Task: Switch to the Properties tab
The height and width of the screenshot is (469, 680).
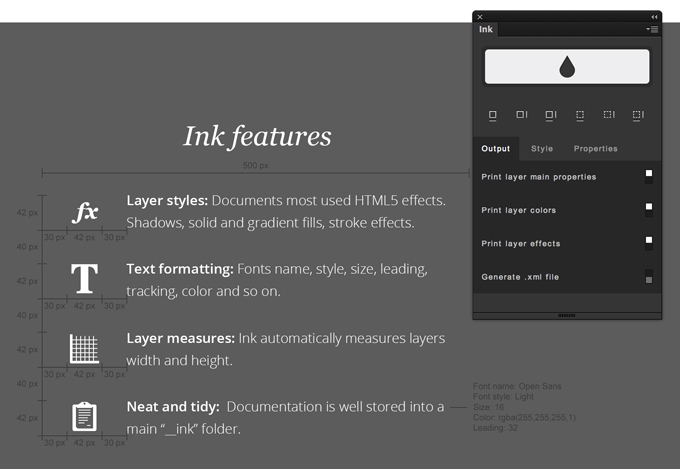Action: (595, 148)
